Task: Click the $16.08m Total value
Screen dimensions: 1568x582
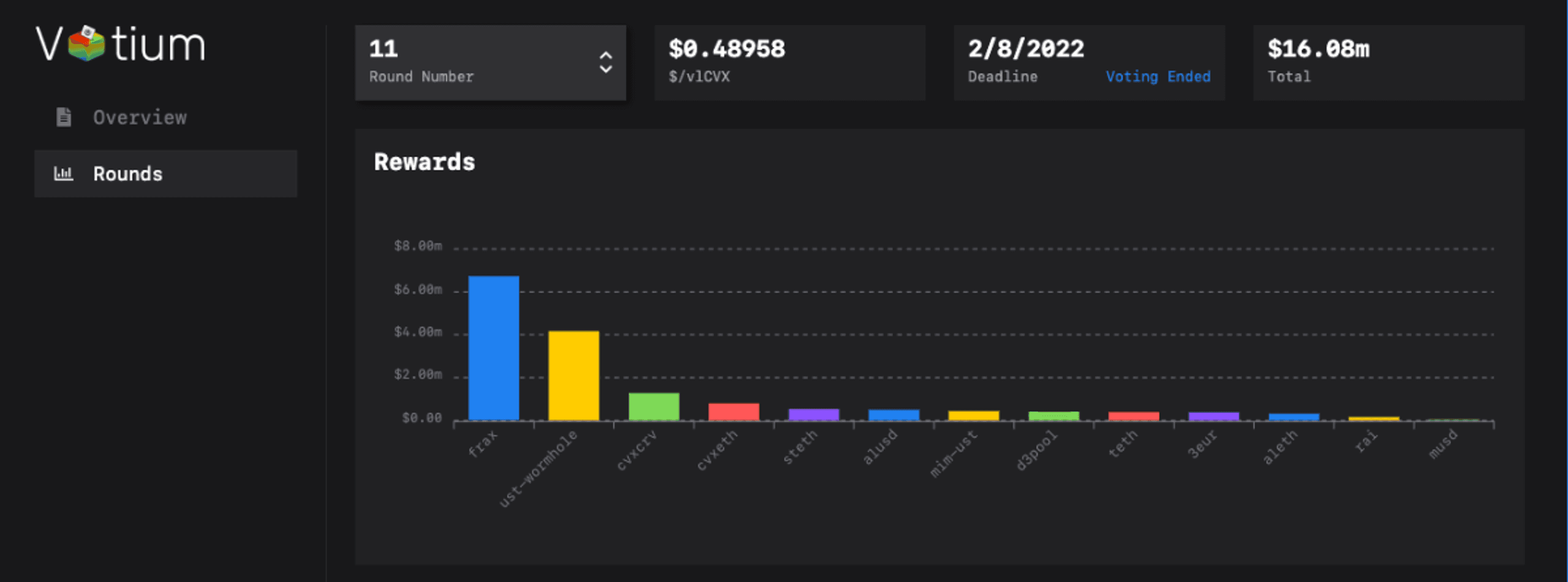Action: 1319,49
